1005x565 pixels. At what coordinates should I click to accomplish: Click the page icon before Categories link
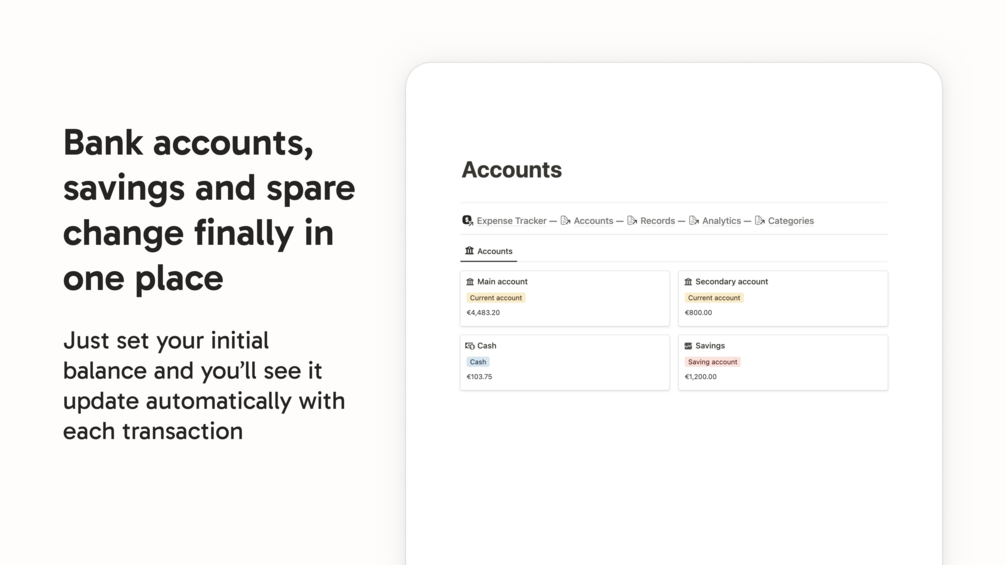click(760, 220)
